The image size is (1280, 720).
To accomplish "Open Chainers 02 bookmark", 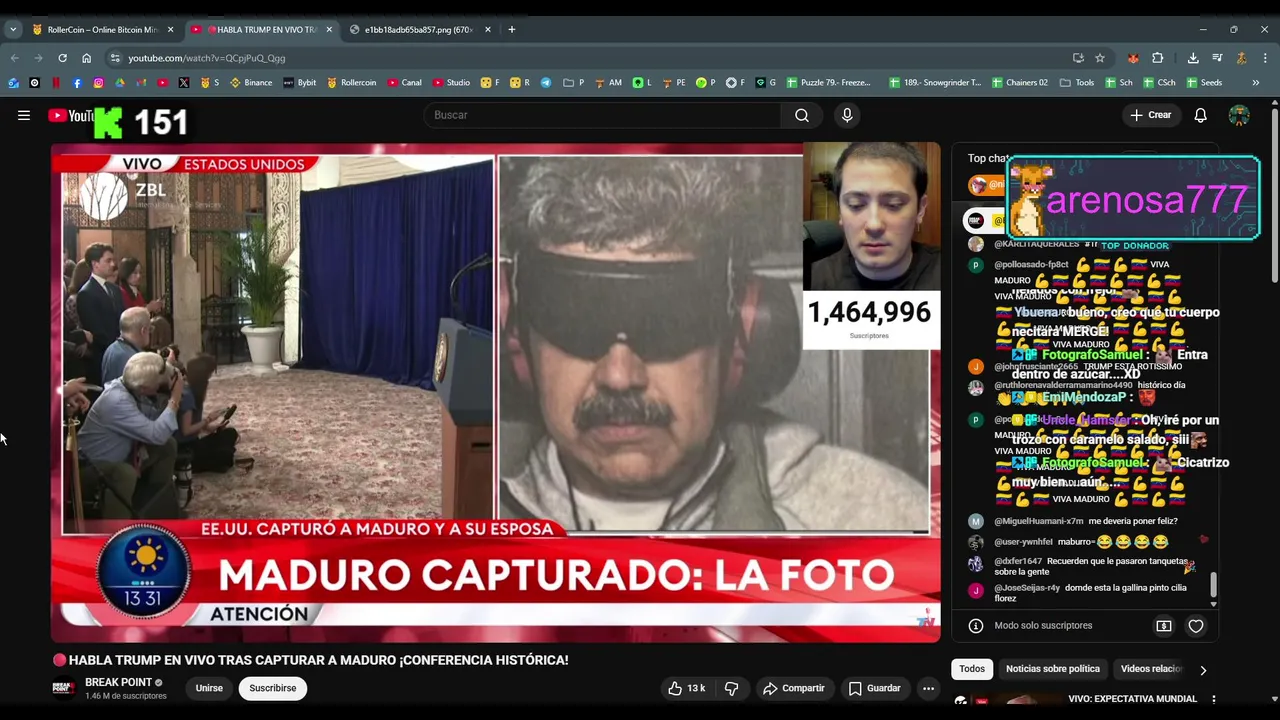I will click(1020, 83).
